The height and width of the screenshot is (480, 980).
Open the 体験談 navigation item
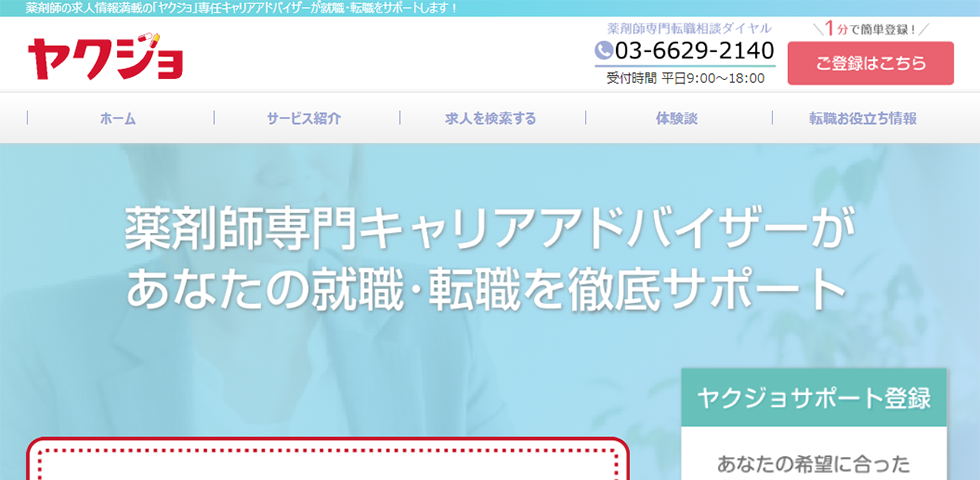(676, 118)
